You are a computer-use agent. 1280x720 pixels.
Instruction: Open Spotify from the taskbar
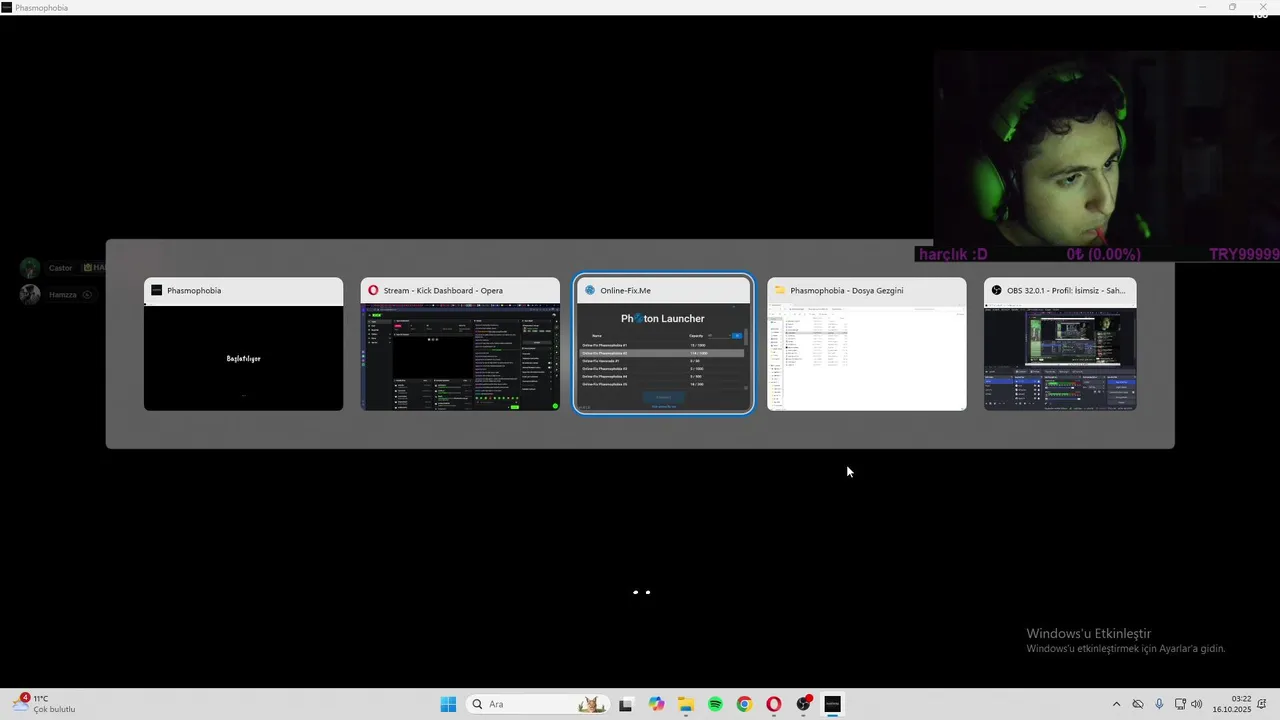point(715,704)
